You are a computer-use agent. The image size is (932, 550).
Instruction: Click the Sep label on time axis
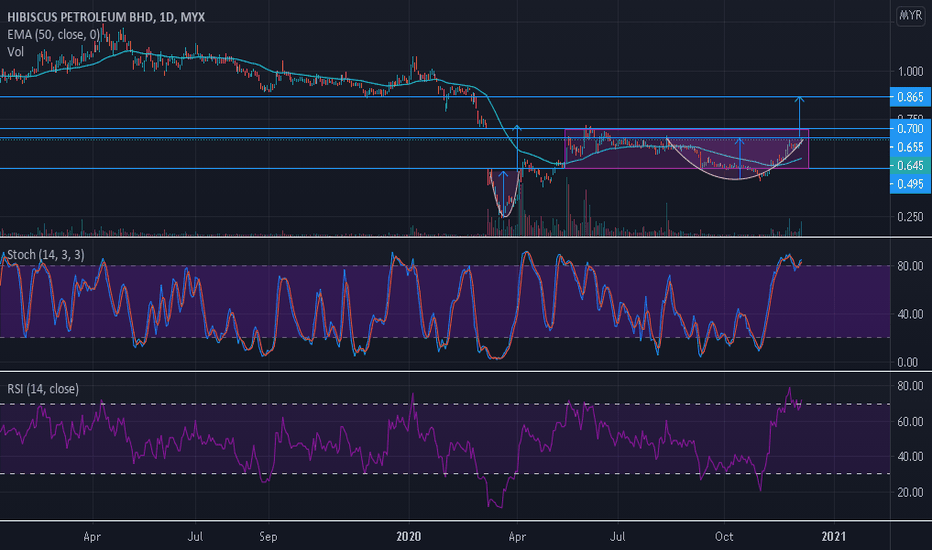coord(268,536)
